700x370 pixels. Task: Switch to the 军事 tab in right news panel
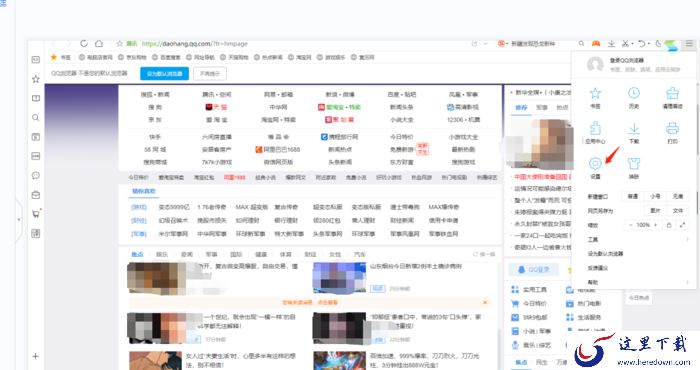542,108
